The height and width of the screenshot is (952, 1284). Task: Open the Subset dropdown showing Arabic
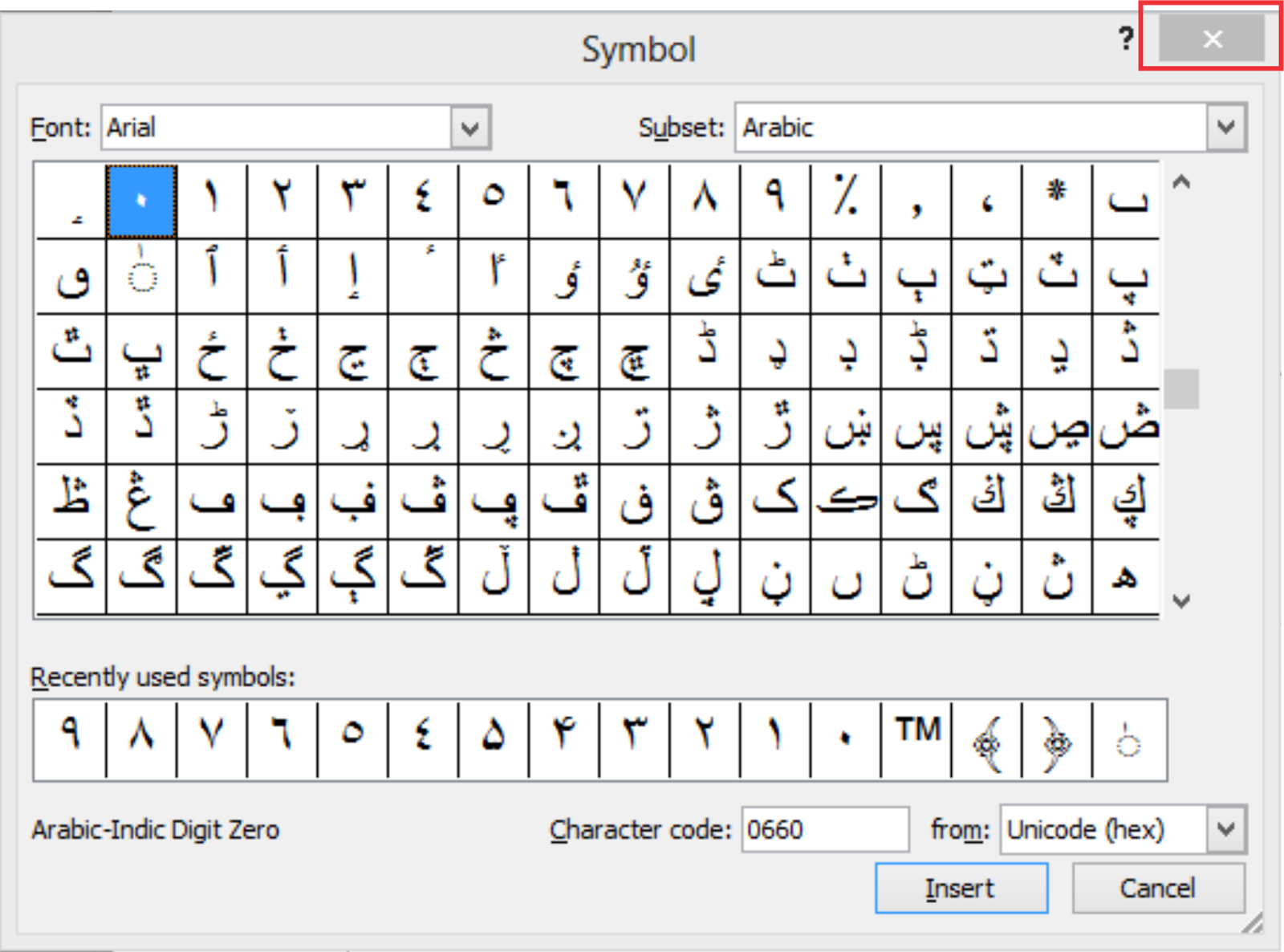[1225, 127]
